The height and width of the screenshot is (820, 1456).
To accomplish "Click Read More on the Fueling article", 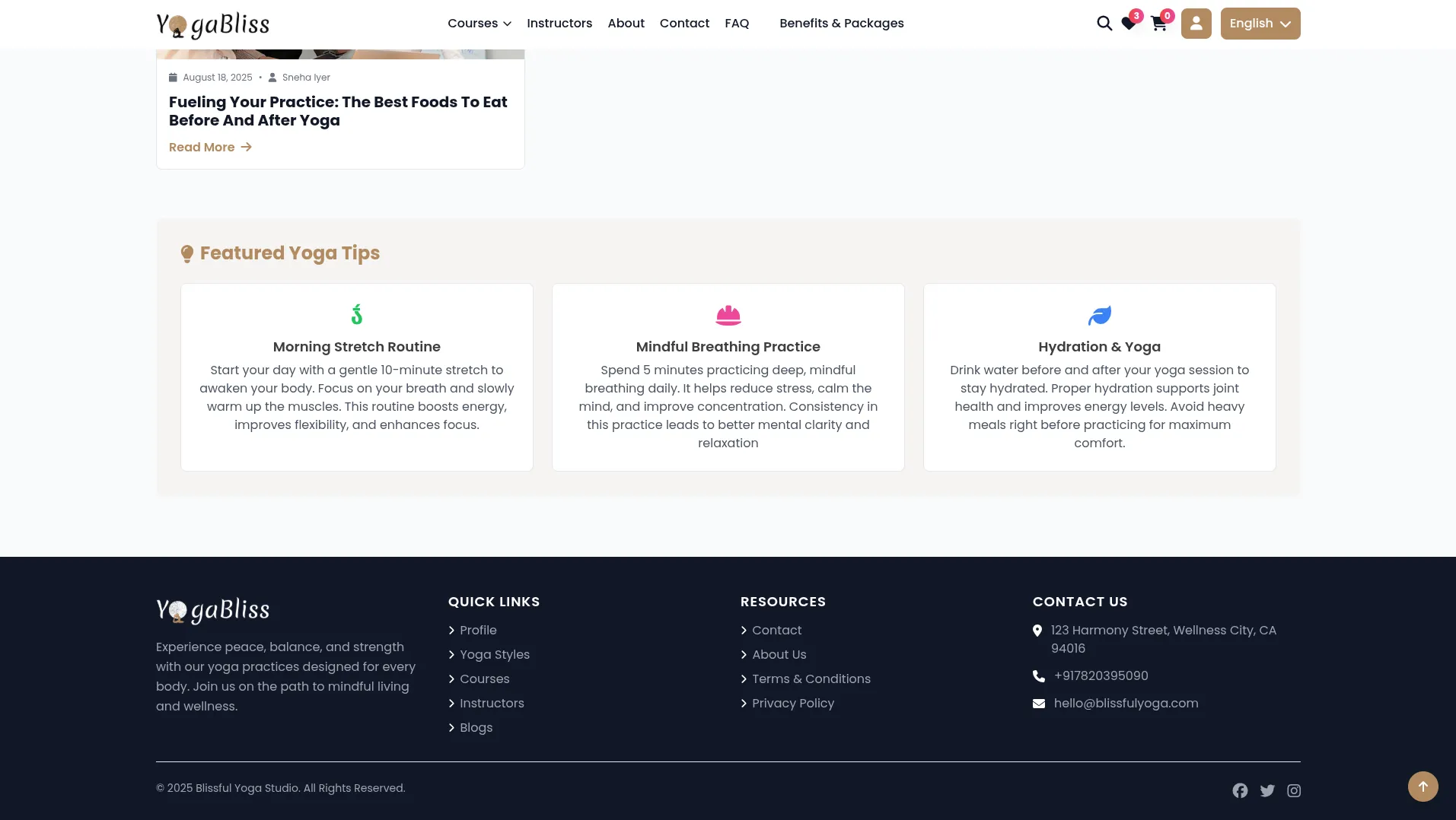I will 210,148.
